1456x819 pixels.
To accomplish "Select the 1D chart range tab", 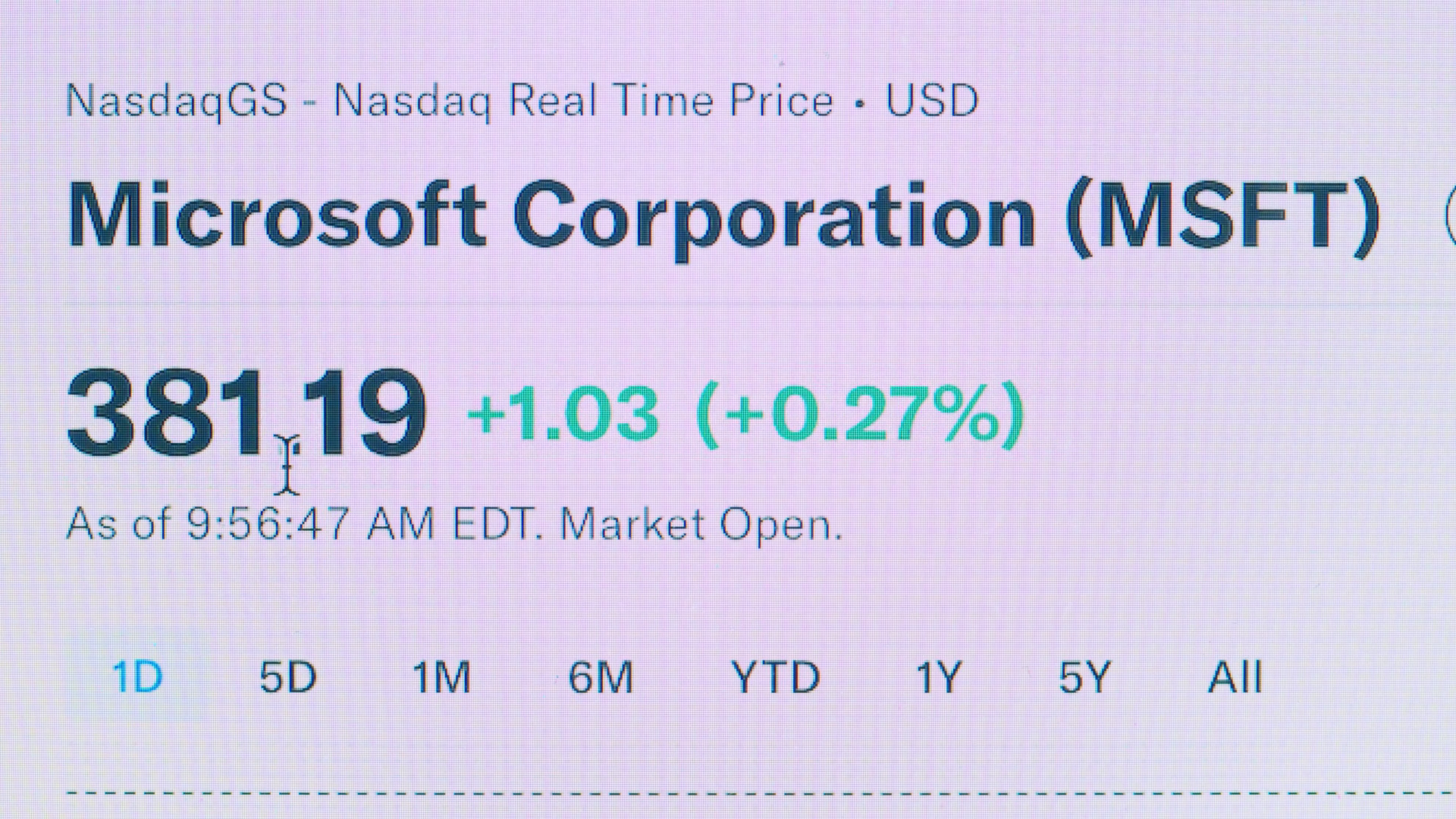I will click(x=137, y=677).
